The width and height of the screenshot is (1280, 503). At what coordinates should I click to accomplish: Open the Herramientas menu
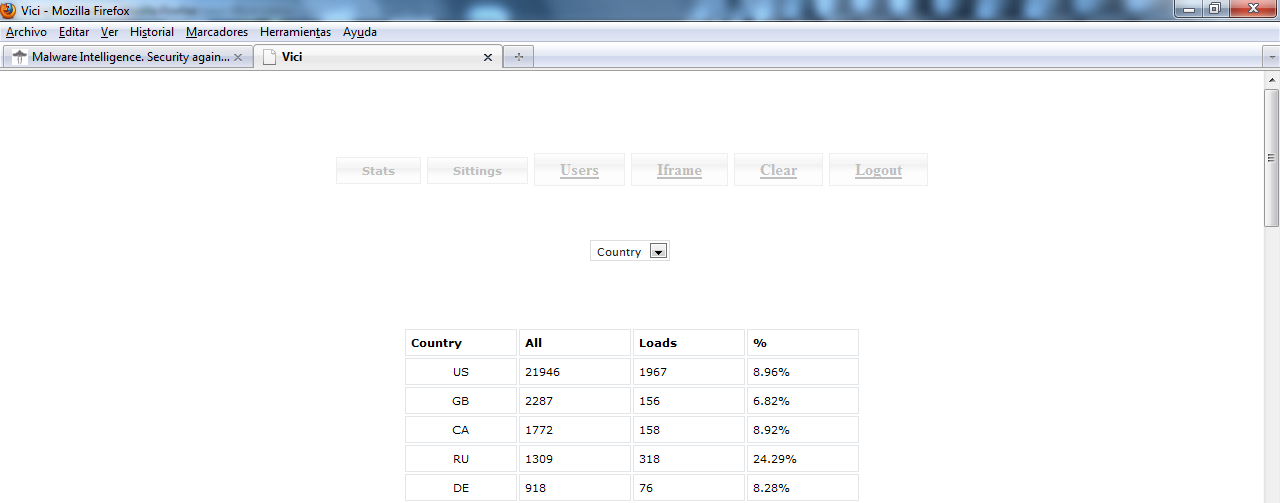[x=295, y=32]
